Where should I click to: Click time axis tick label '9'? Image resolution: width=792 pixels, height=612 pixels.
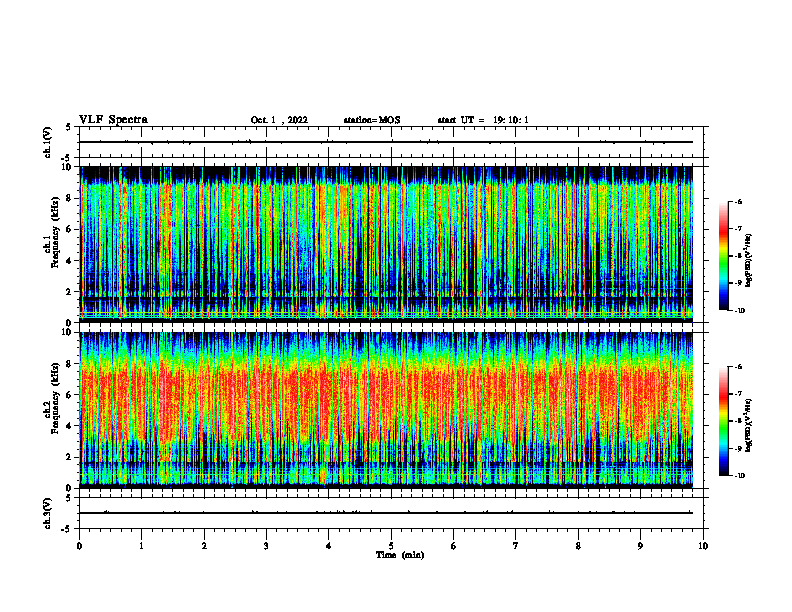[640, 546]
